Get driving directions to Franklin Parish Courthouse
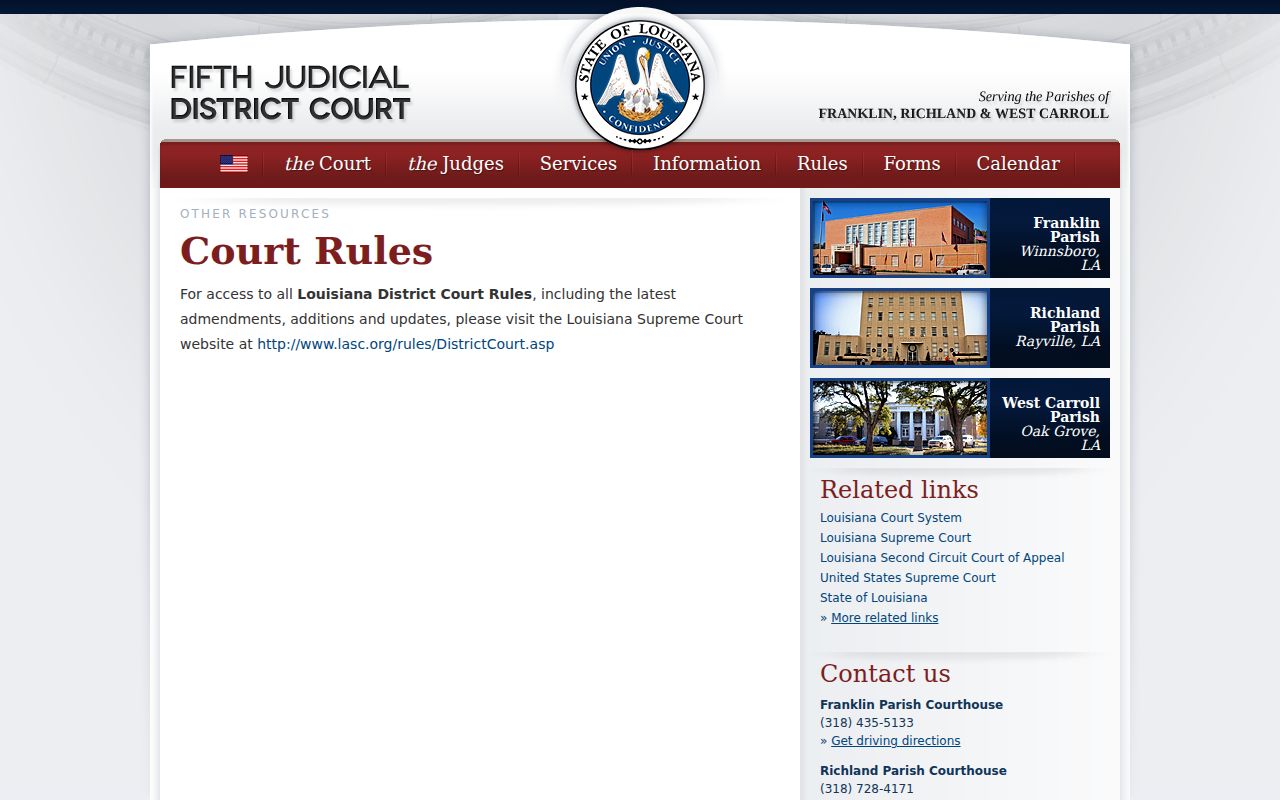 click(895, 741)
